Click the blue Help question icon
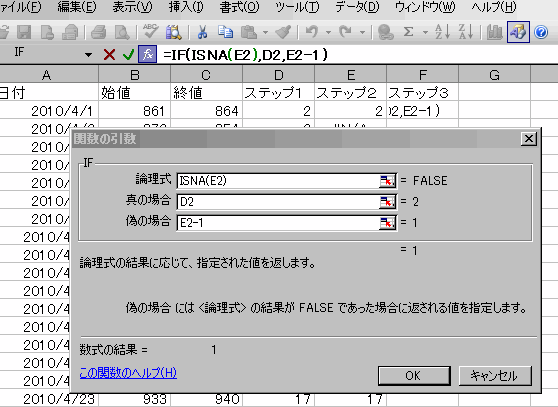This screenshot has height=407, width=558. (541, 32)
